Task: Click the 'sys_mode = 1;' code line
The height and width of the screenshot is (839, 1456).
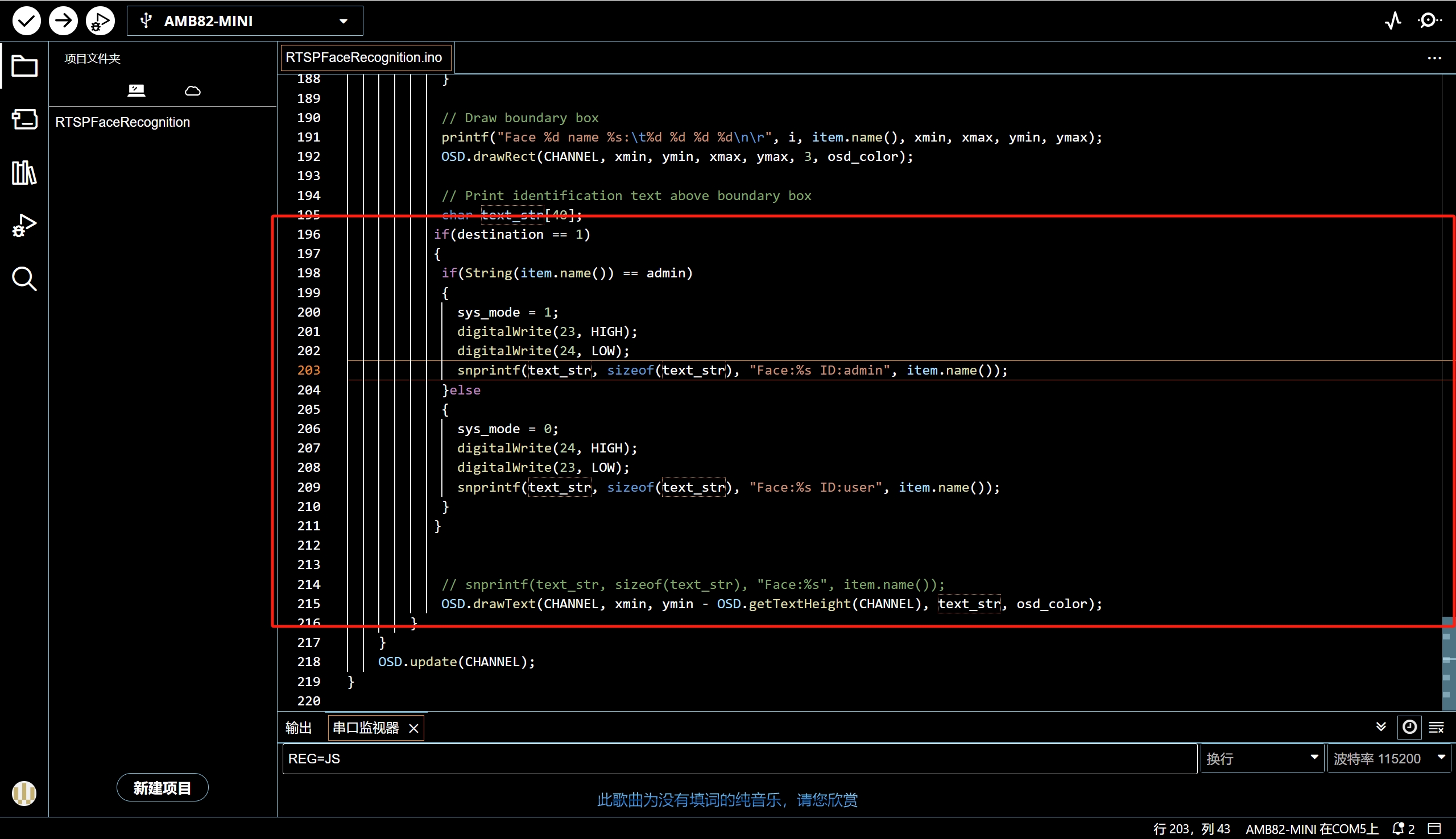Action: click(507, 312)
